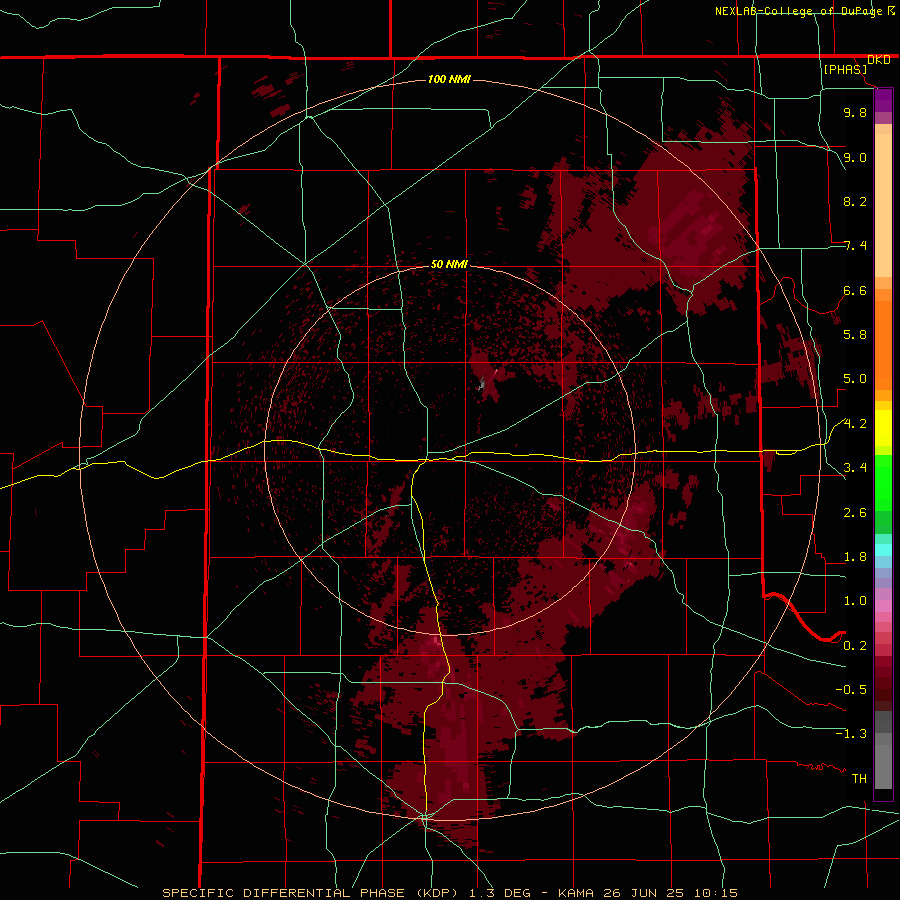The width and height of the screenshot is (900, 900).
Task: Click the 8.2 value on the color scale
Action: (855, 201)
